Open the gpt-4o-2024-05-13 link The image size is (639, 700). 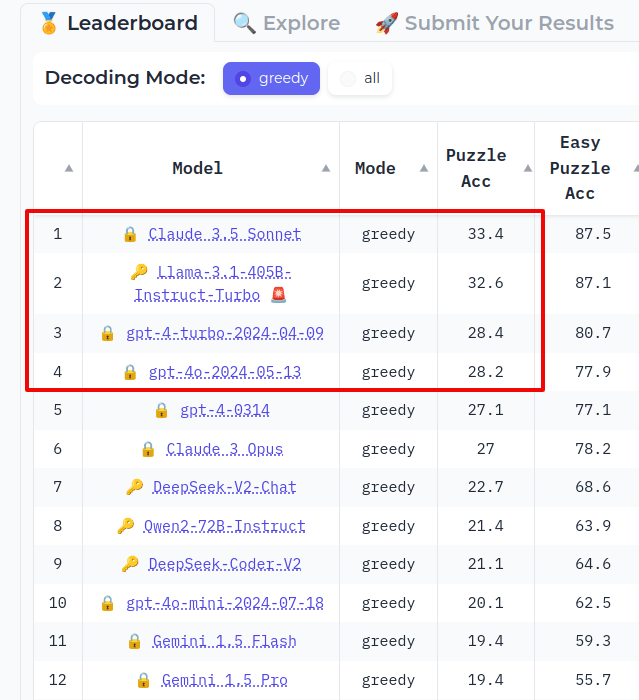point(225,372)
